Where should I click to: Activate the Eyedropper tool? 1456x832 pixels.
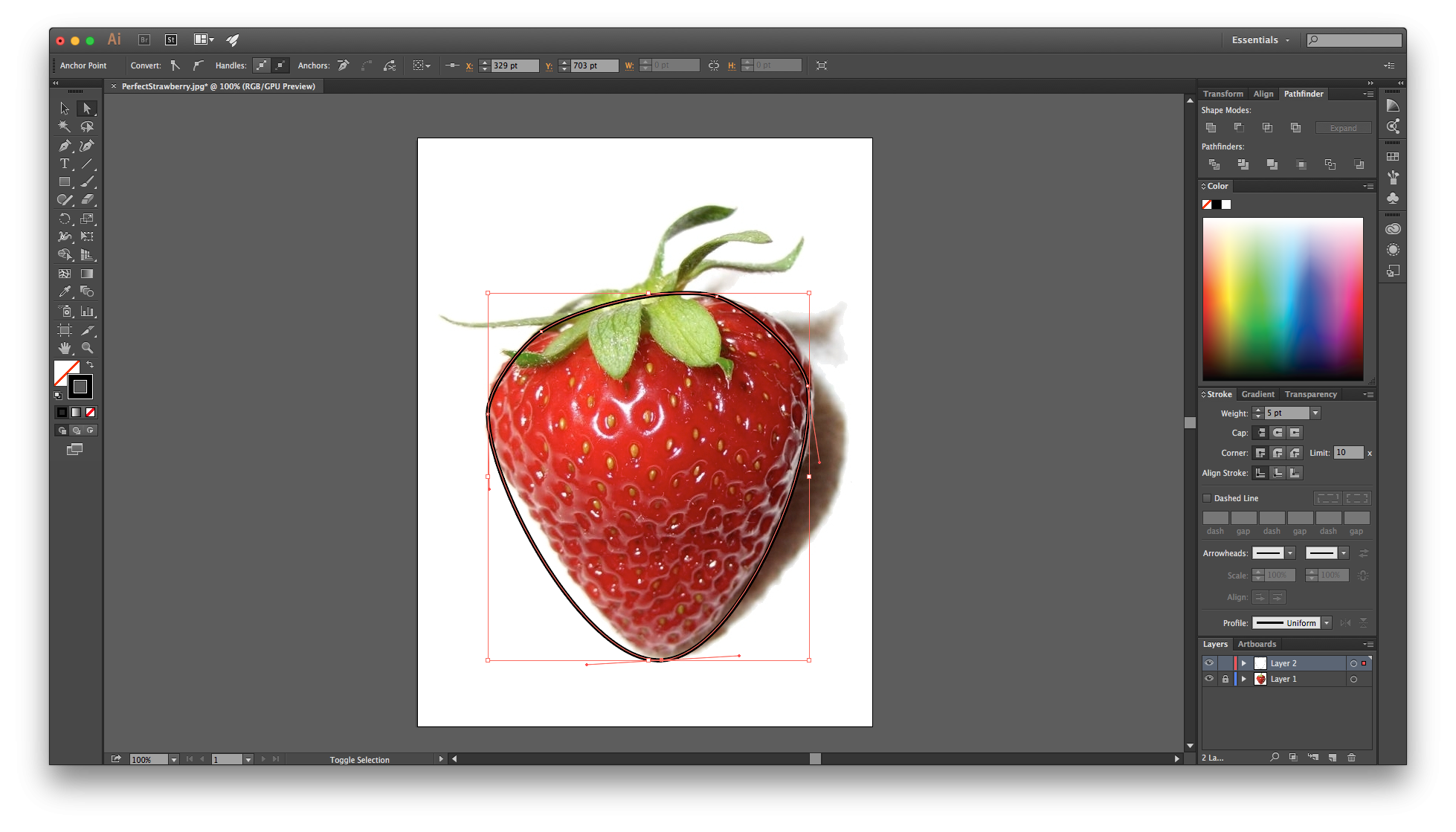point(65,291)
